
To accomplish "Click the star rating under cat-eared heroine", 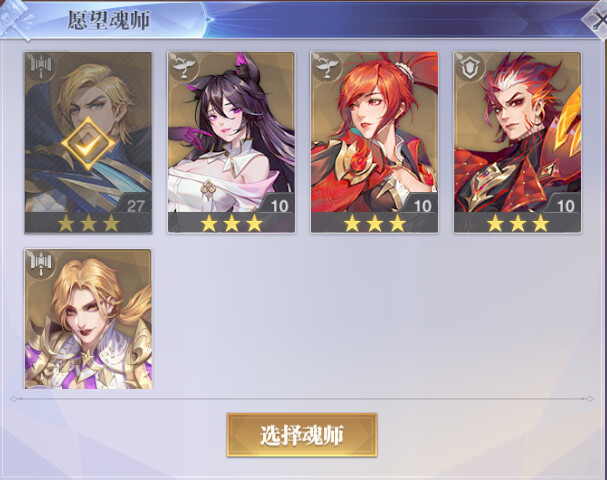I will click(231, 223).
